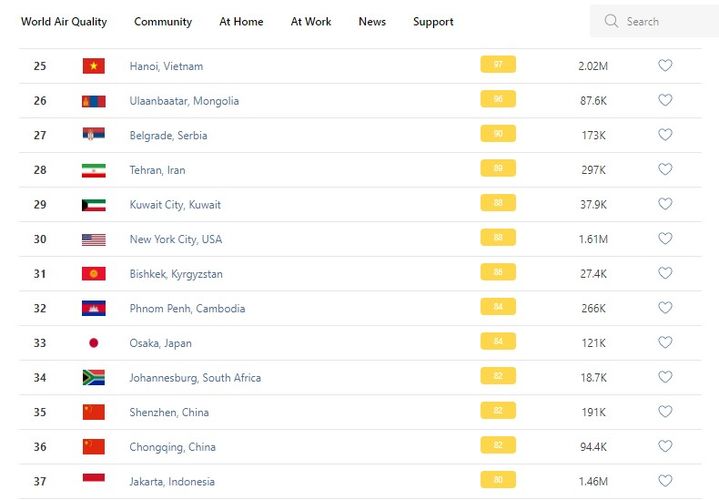Click the Iran flag icon
Viewport: 719px width, 500px height.
[93, 170]
